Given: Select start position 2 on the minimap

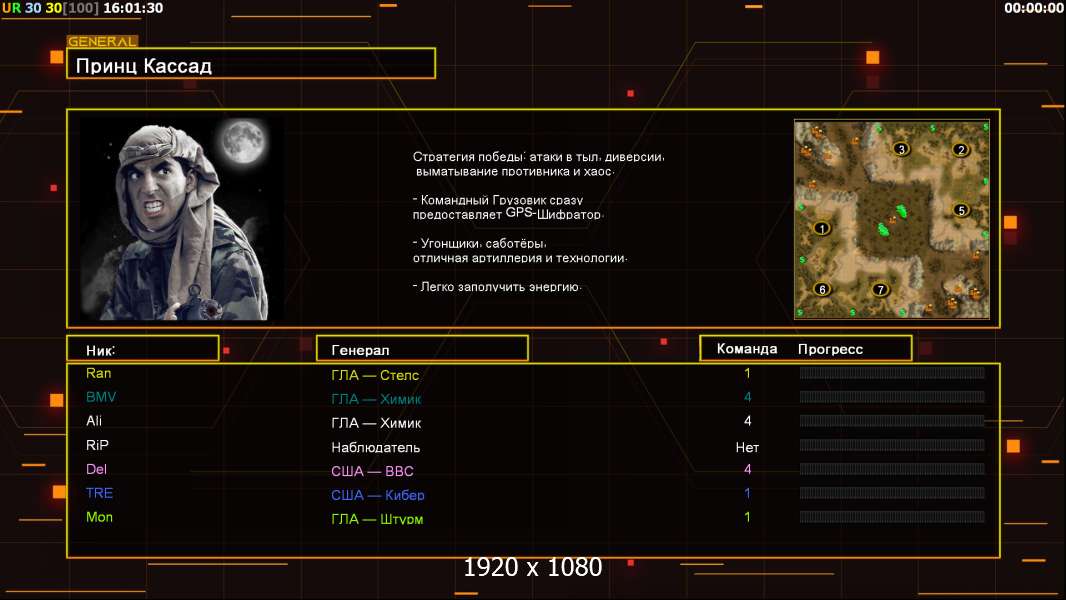Looking at the screenshot, I should click(961, 150).
